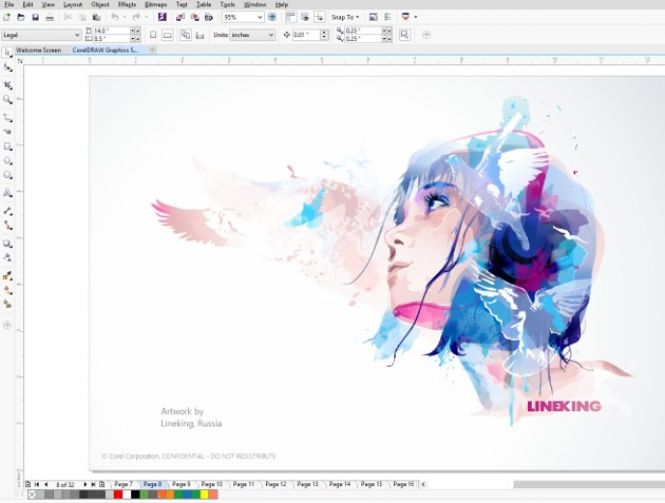This screenshot has width=665, height=503.
Task: Select the Shape tool
Action: pos(8,68)
